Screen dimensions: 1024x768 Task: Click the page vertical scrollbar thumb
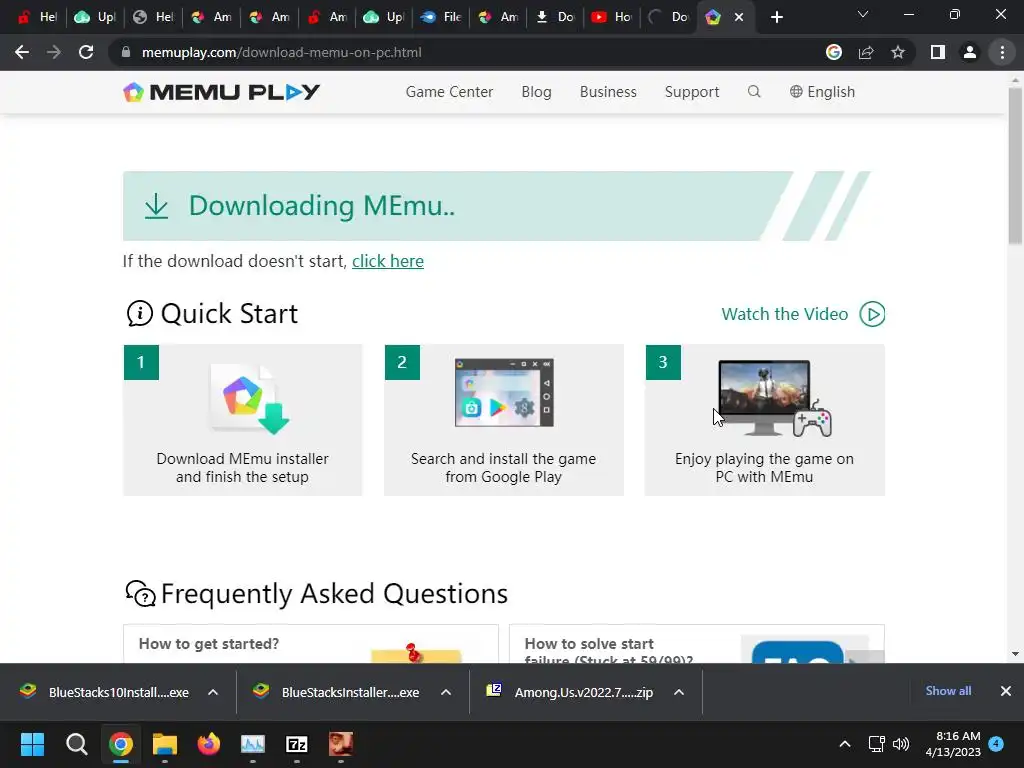pyautogui.click(x=1015, y=165)
